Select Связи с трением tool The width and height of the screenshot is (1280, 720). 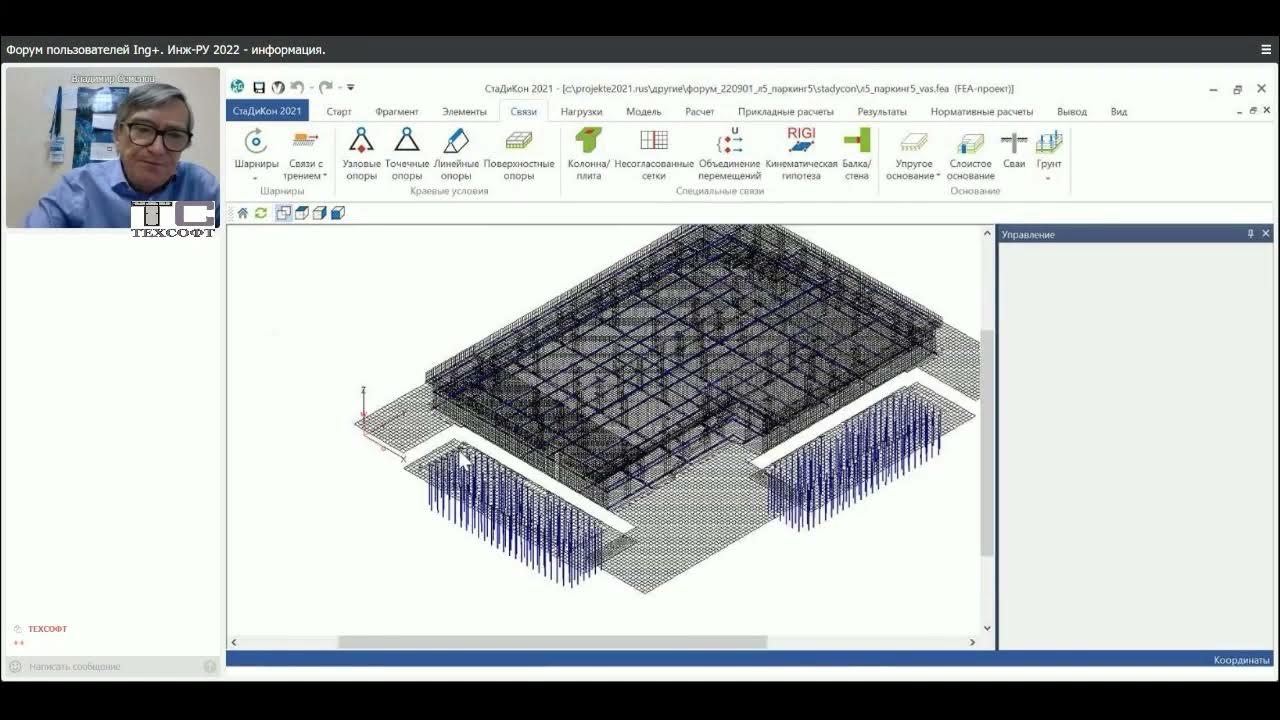pyautogui.click(x=305, y=153)
